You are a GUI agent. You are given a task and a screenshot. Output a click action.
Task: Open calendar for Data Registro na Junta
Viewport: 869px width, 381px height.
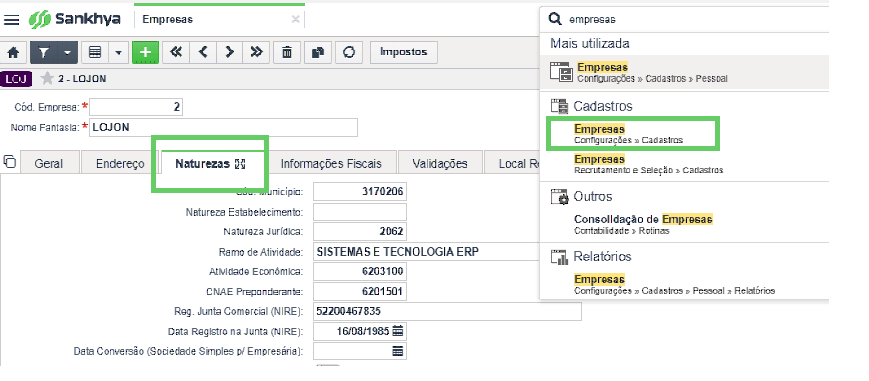tap(398, 332)
